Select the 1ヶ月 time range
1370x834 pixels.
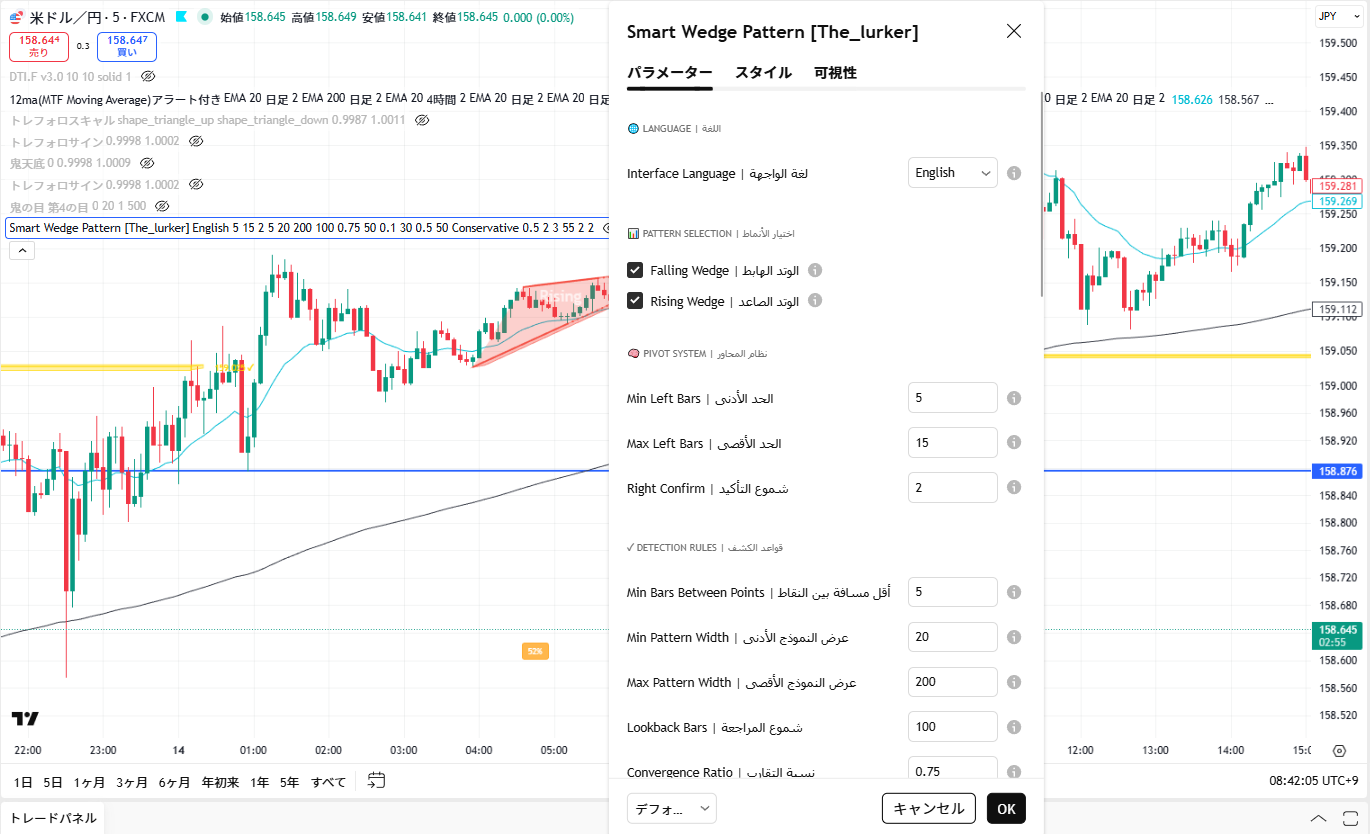click(89, 782)
